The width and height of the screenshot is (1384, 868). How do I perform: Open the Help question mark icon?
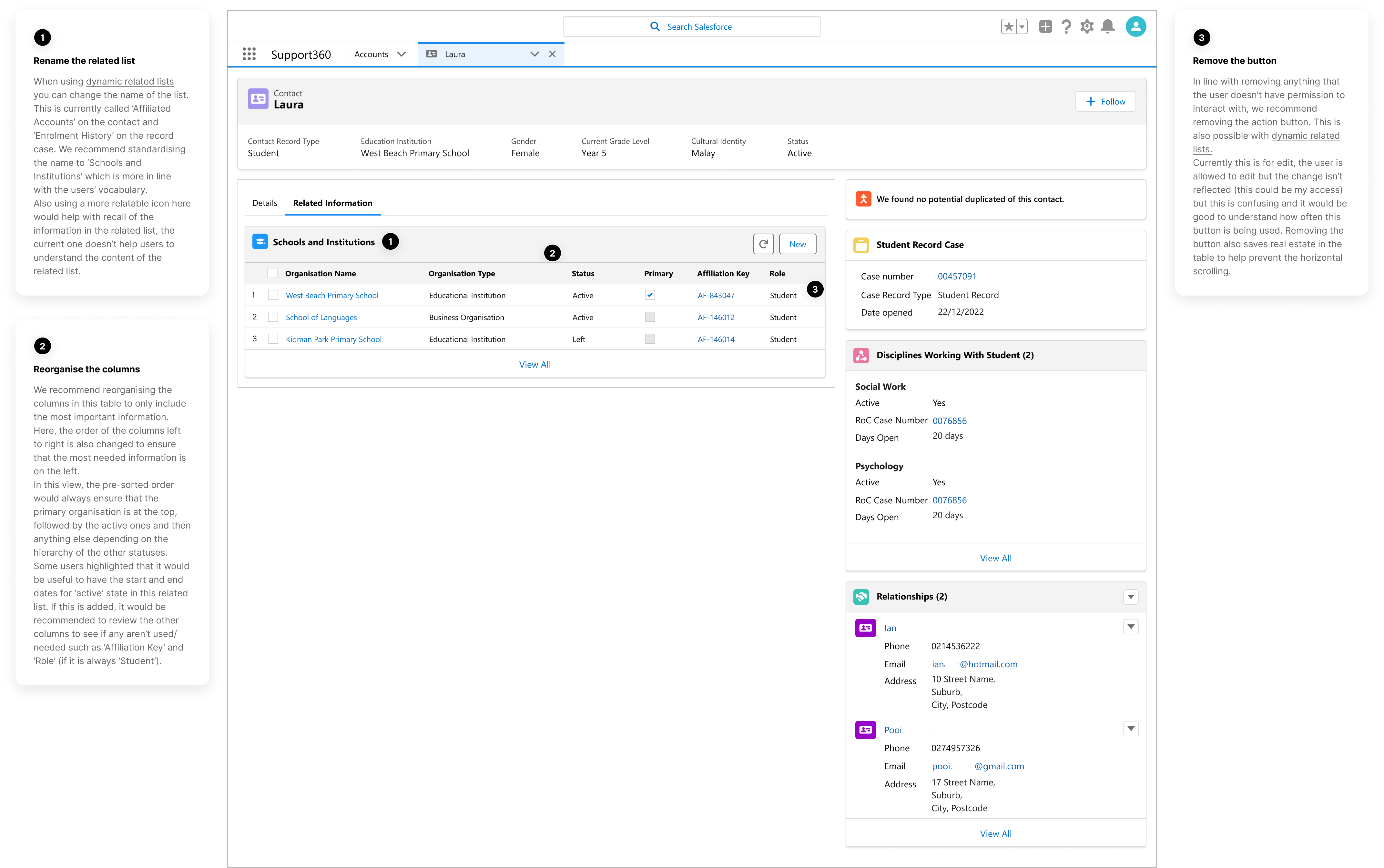pyautogui.click(x=1066, y=27)
